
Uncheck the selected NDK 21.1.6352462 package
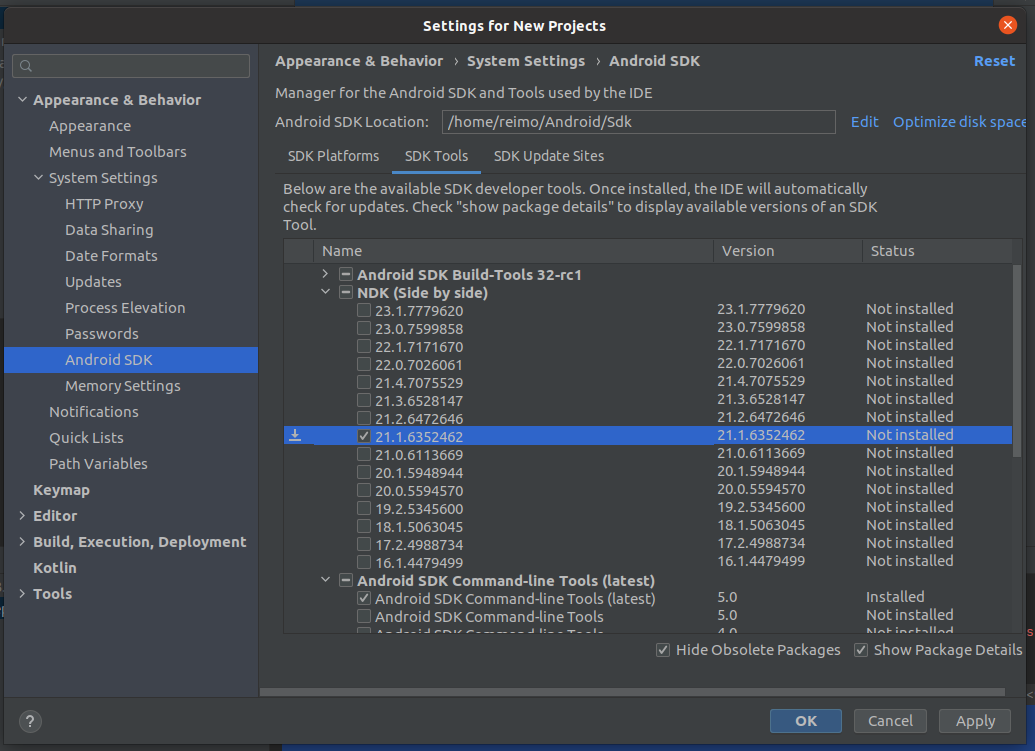(x=364, y=435)
